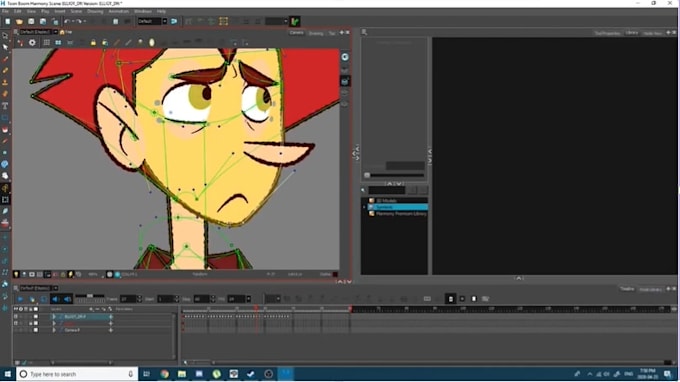Open the FPS field dropdown in Timeline toolbar

(x=249, y=299)
